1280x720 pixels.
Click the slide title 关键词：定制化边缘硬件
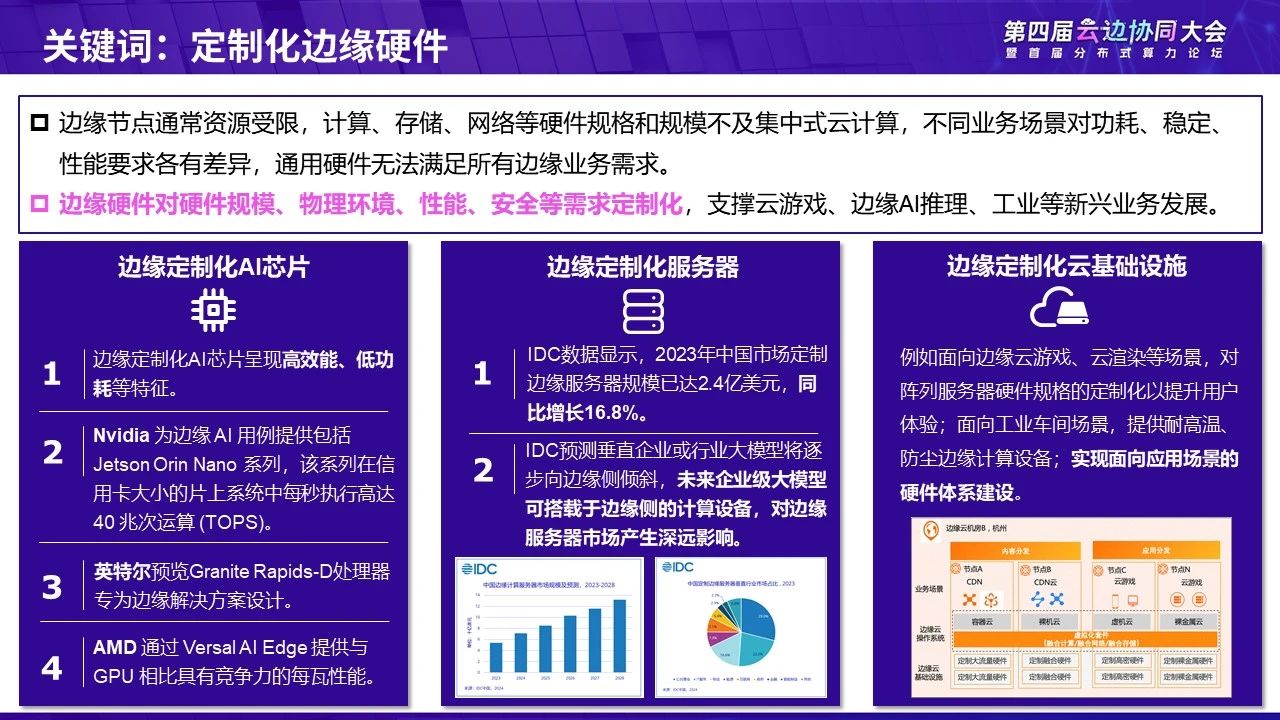(246, 47)
